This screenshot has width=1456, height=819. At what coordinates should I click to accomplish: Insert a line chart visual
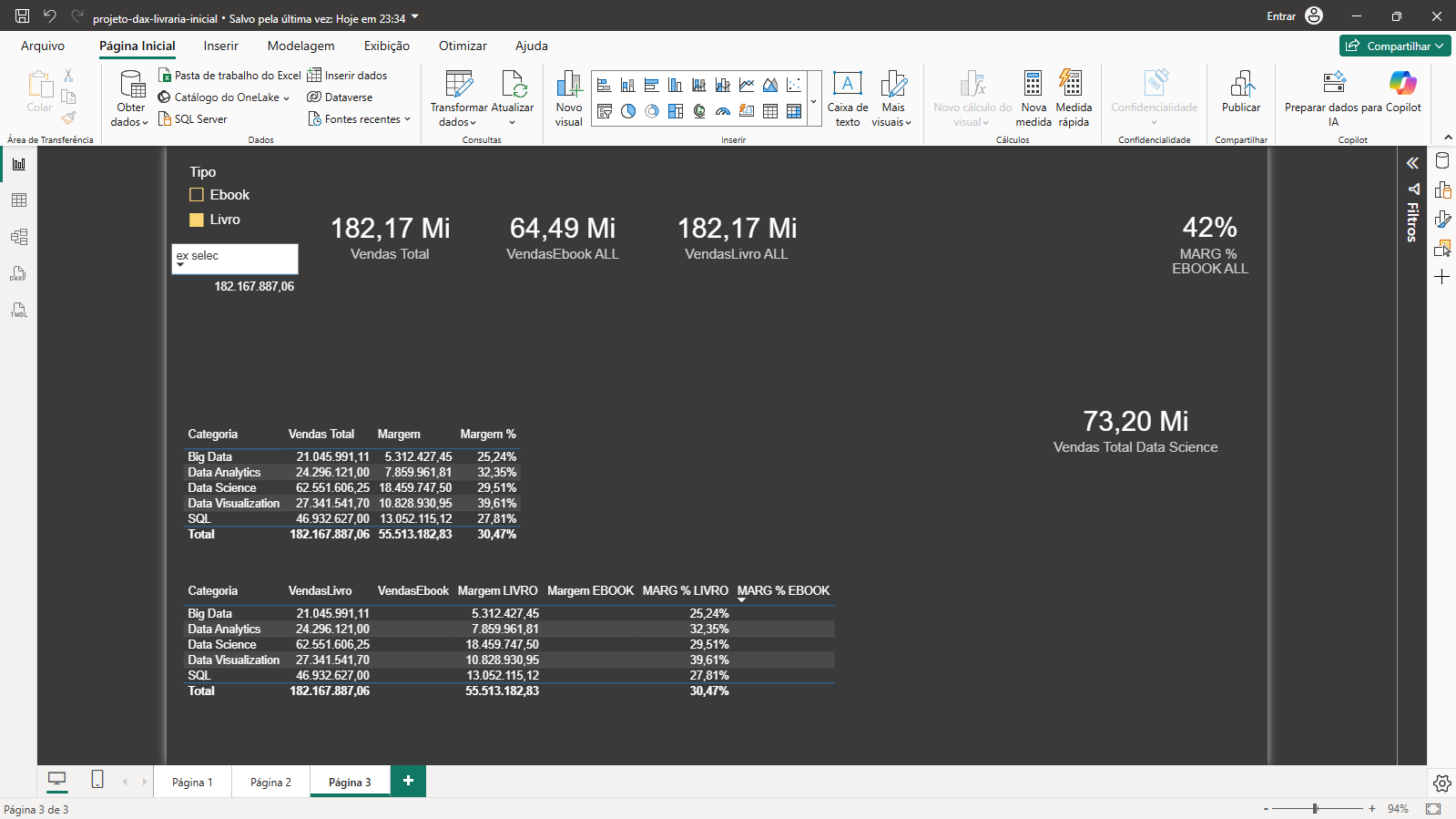(x=747, y=86)
